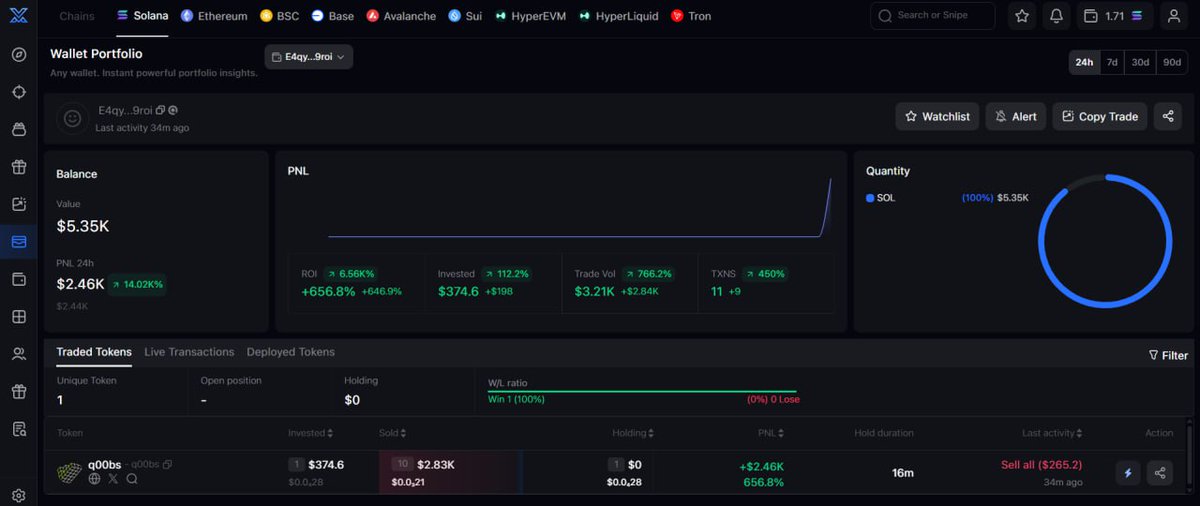Click the X logo in top-left corner
Viewport: 1200px width, 506px height.
coord(19,14)
